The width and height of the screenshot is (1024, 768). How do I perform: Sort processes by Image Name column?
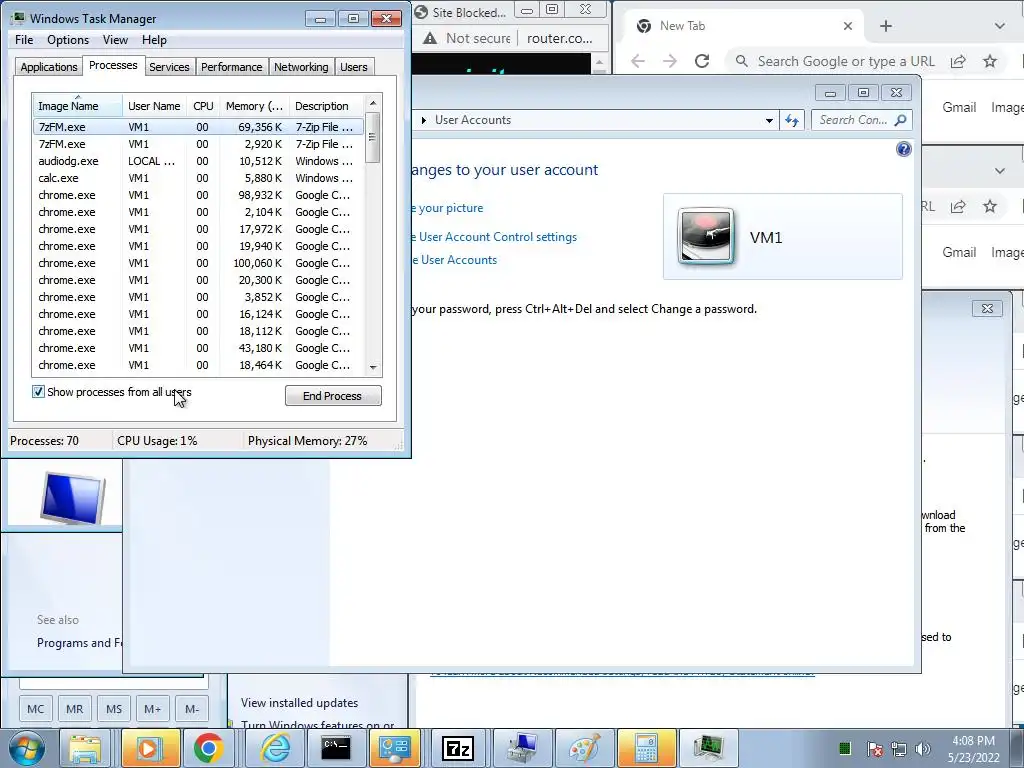(77, 106)
